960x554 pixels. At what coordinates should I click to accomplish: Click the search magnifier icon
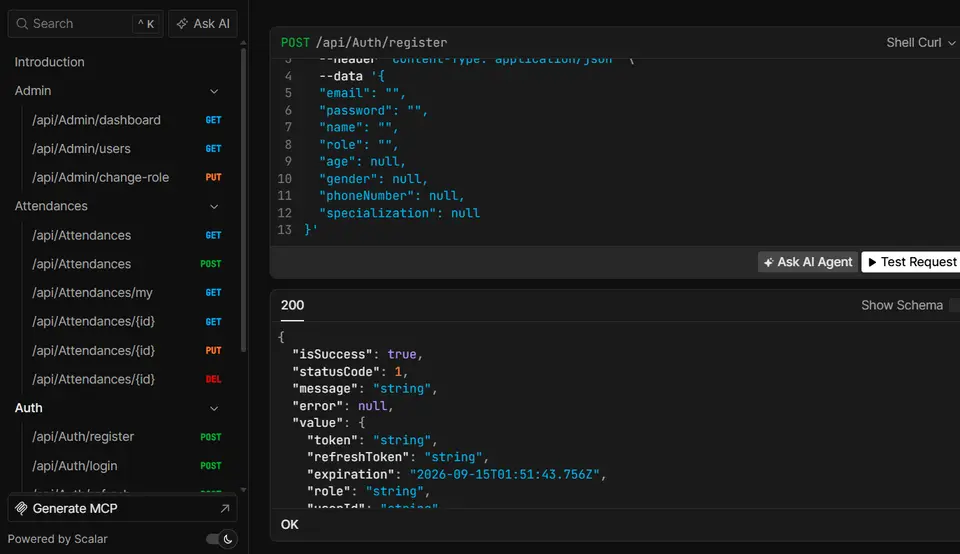click(22, 24)
